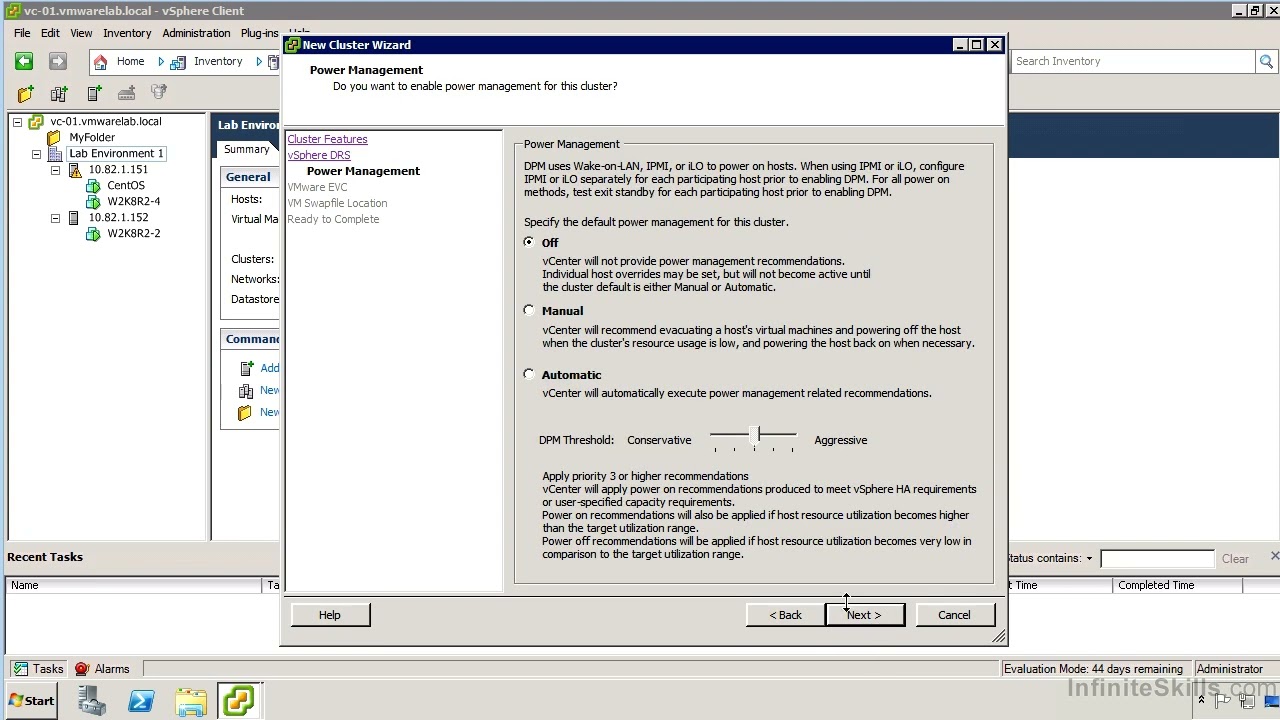Launch PowerShell from the taskbar
Screen dimensions: 1280x720
coord(141,701)
